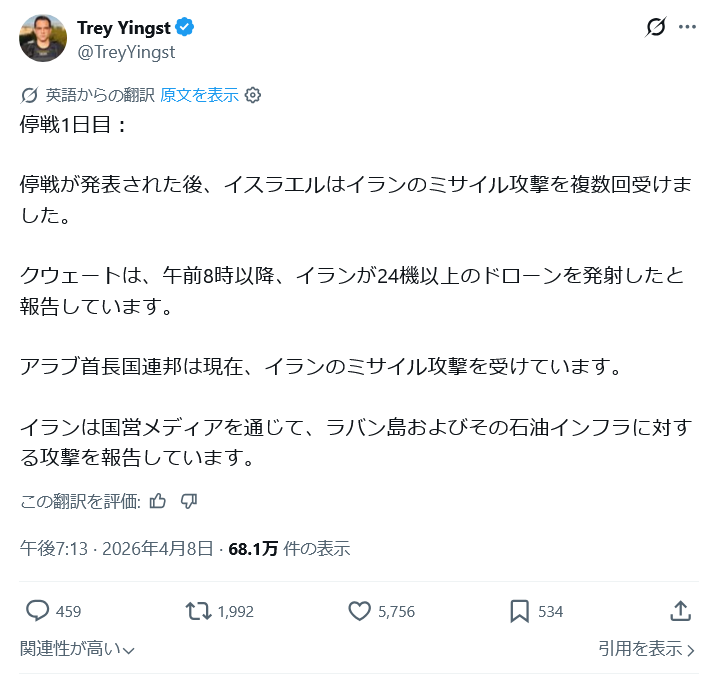Bookmark the post with 534 bookmarks
This screenshot has width=717, height=674.
pos(520,611)
